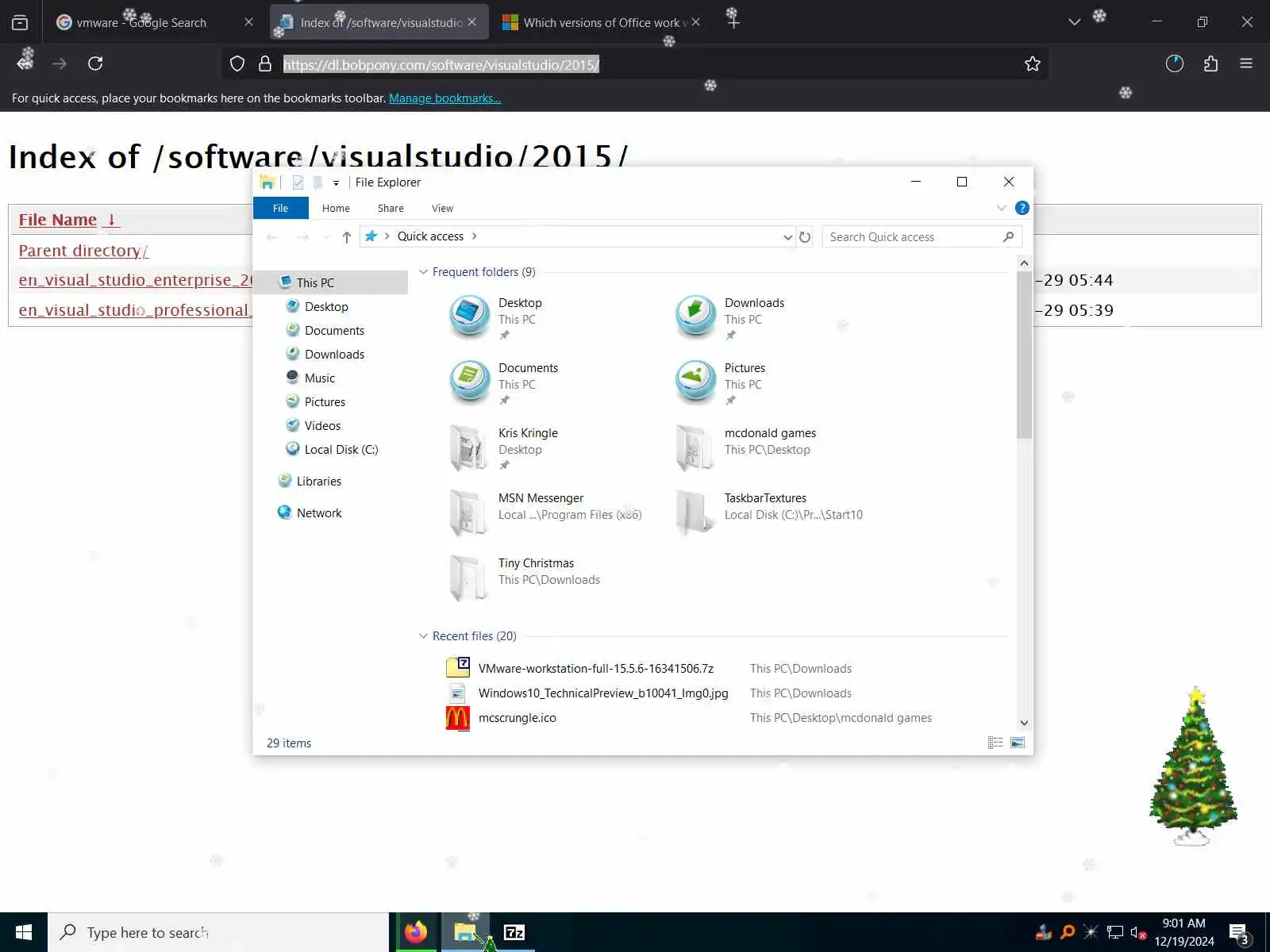Open File Explorer Help question-mark icon
Screen dimensions: 1270x952
1022,208
